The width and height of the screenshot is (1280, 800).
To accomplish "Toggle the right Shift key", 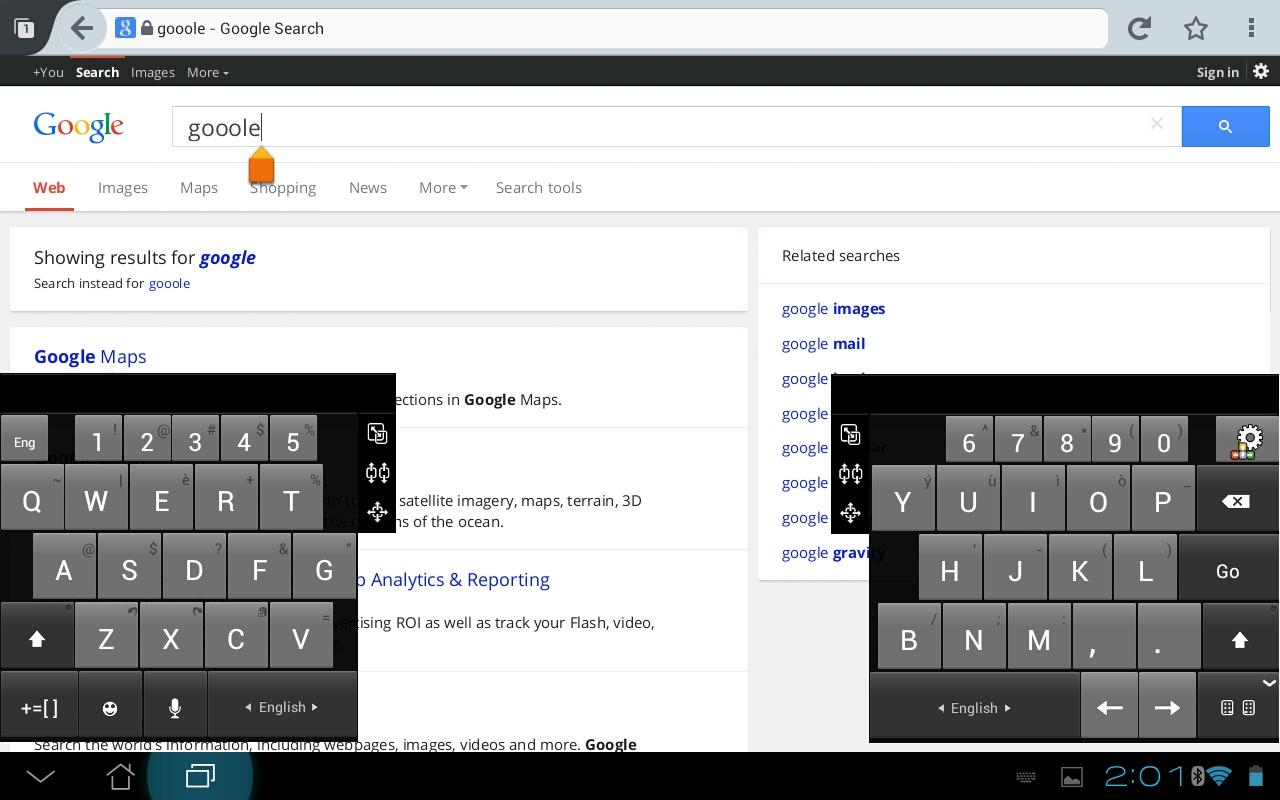I will (x=1240, y=639).
